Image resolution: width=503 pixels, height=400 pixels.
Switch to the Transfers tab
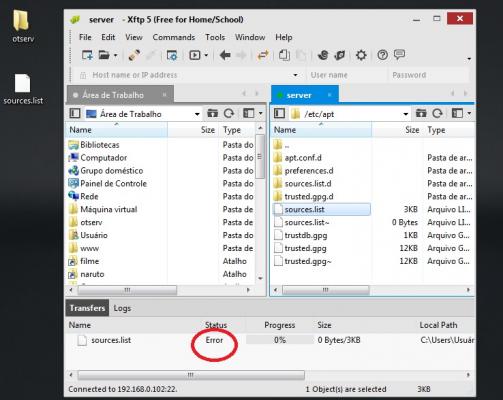click(87, 308)
